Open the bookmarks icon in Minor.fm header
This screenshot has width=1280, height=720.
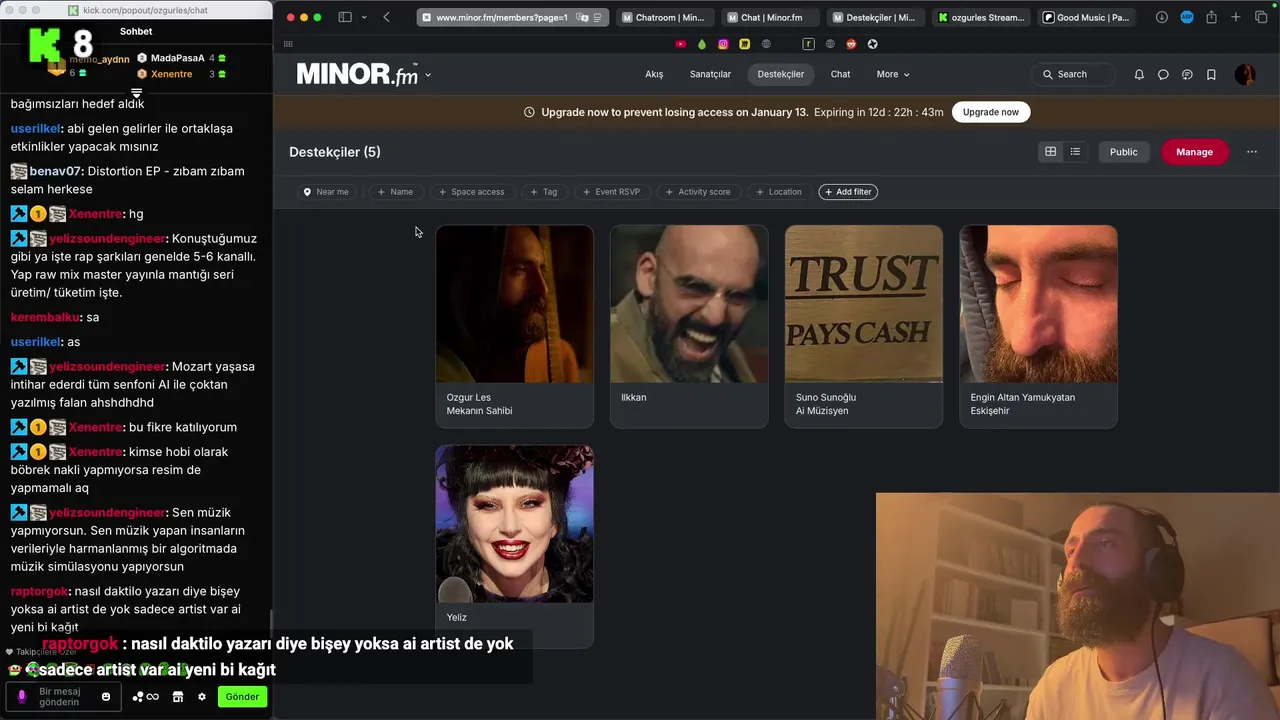[1211, 74]
